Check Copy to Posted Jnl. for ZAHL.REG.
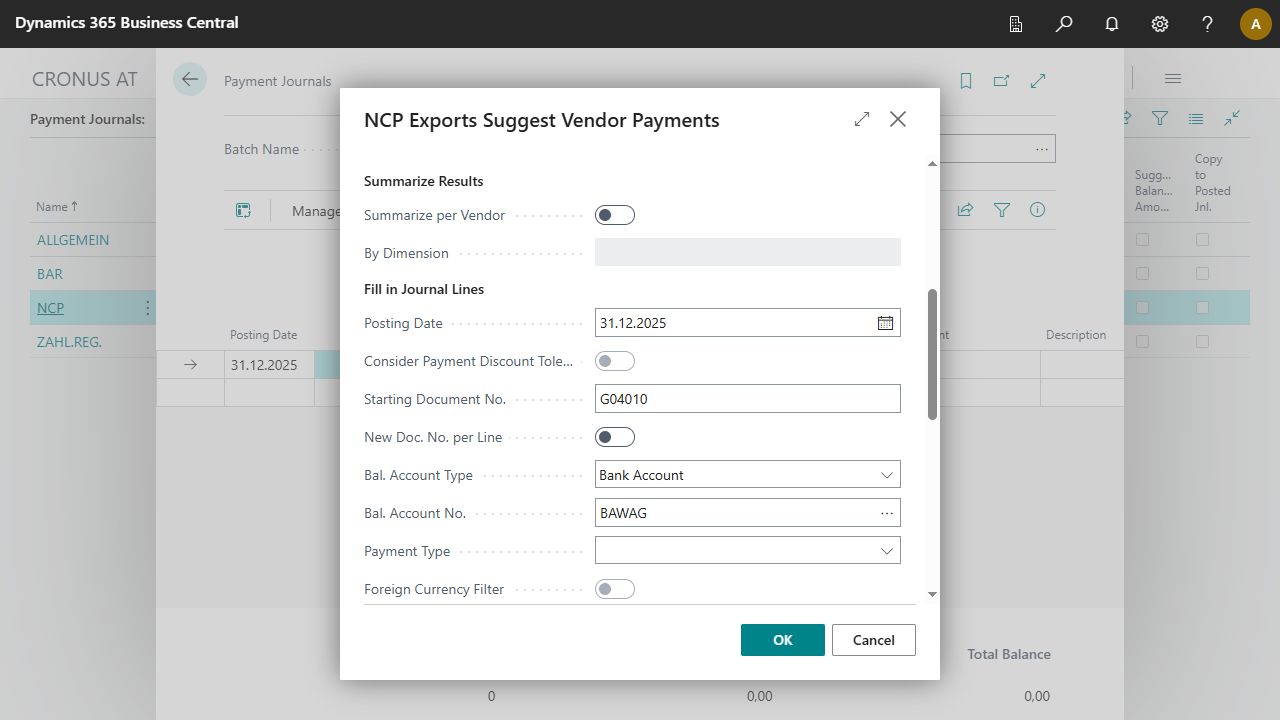Viewport: 1280px width, 720px height. pos(1202,342)
